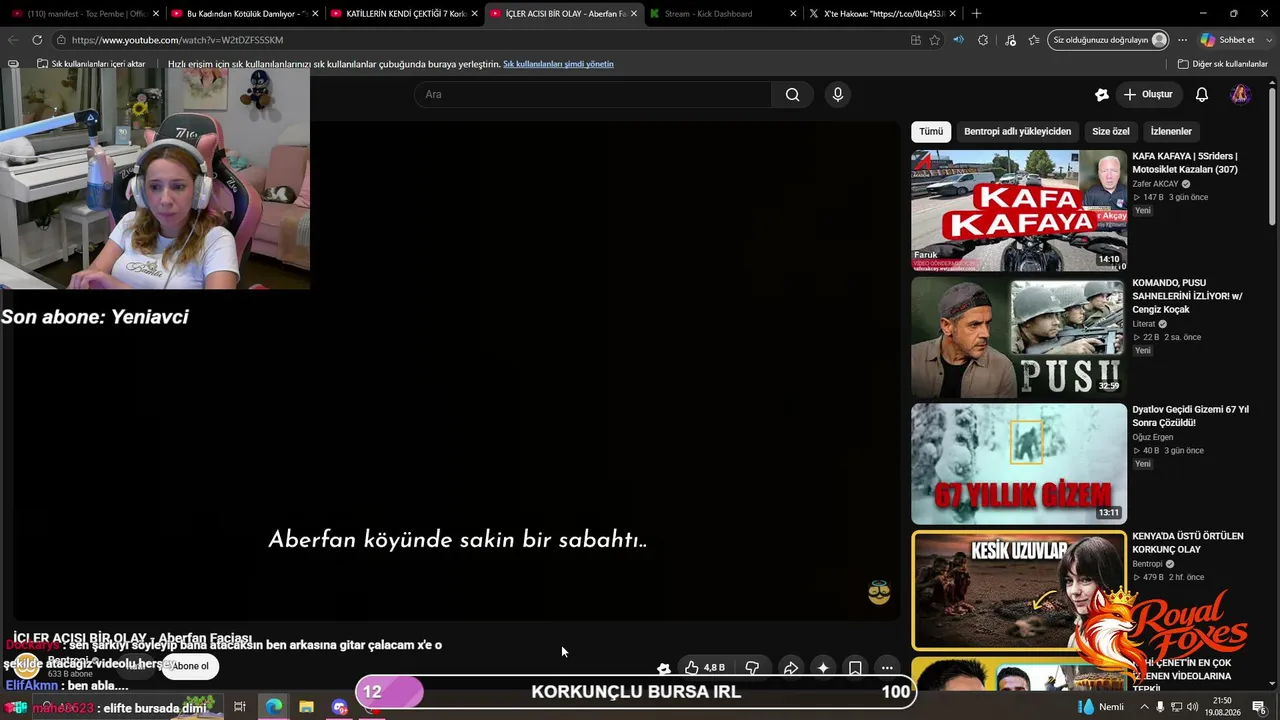Click the taskbar clock showing 21:50
The height and width of the screenshot is (720, 1280).
(1222, 707)
